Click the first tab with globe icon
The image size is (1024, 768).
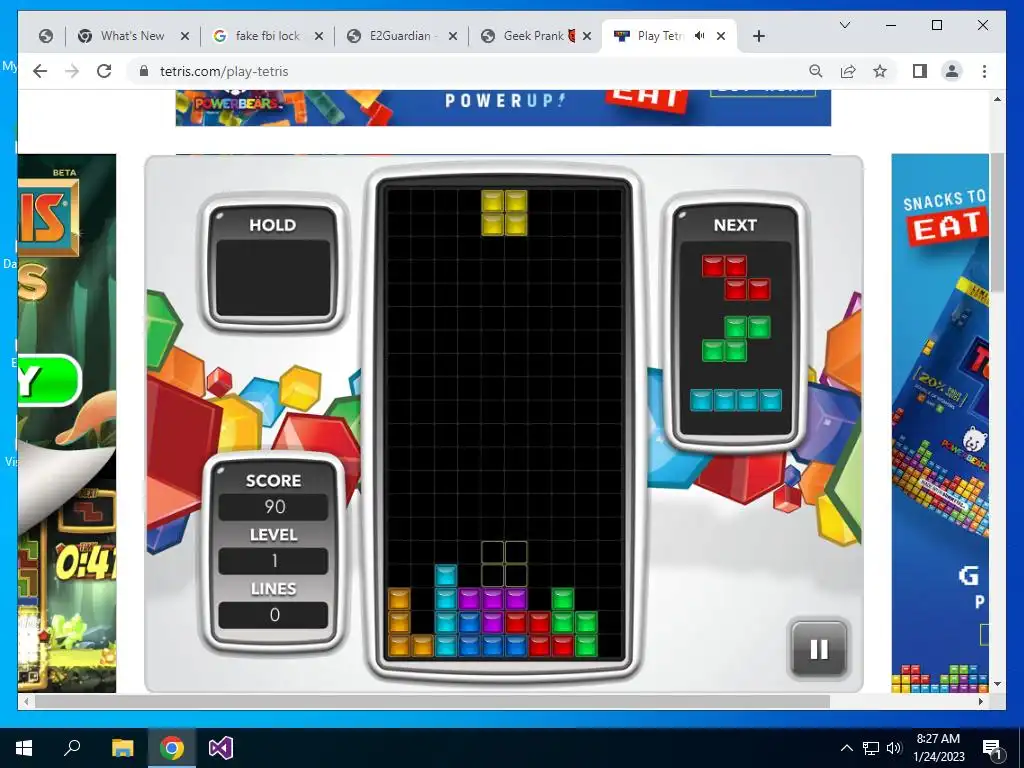click(46, 36)
